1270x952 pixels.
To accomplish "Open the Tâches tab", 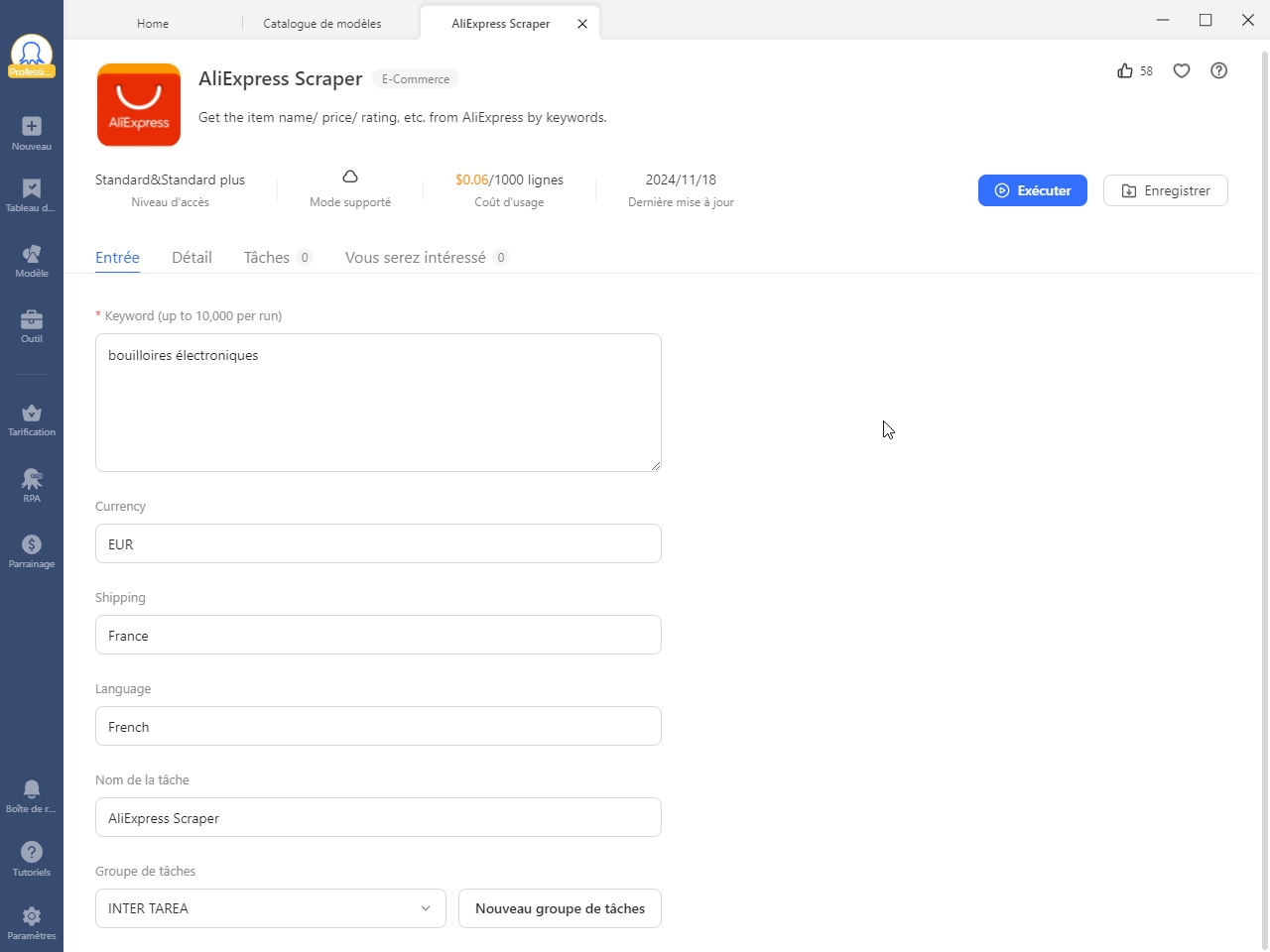I will (x=278, y=258).
